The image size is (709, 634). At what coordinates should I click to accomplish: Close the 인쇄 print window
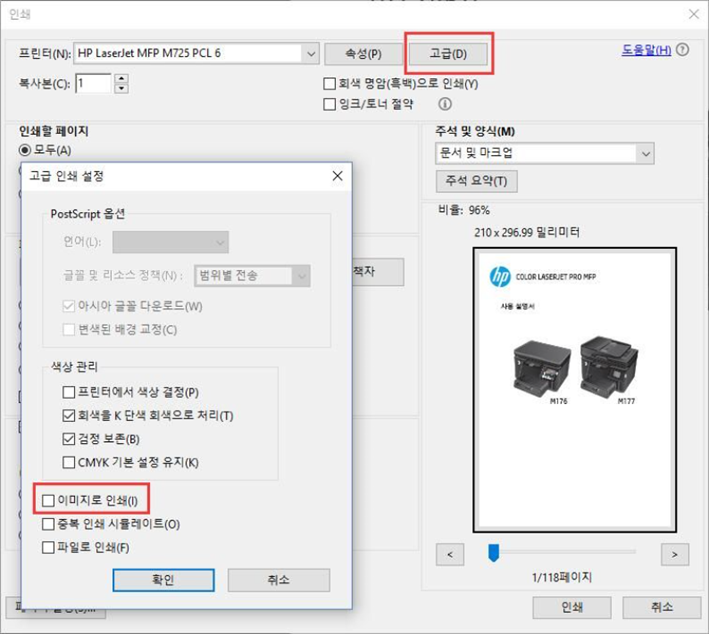coord(694,14)
